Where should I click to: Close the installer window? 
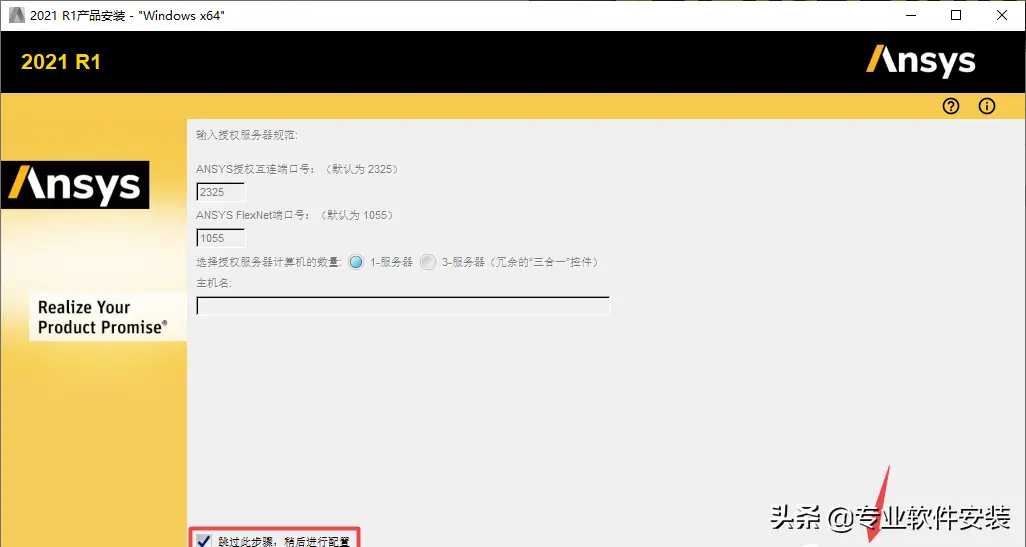(x=1002, y=15)
